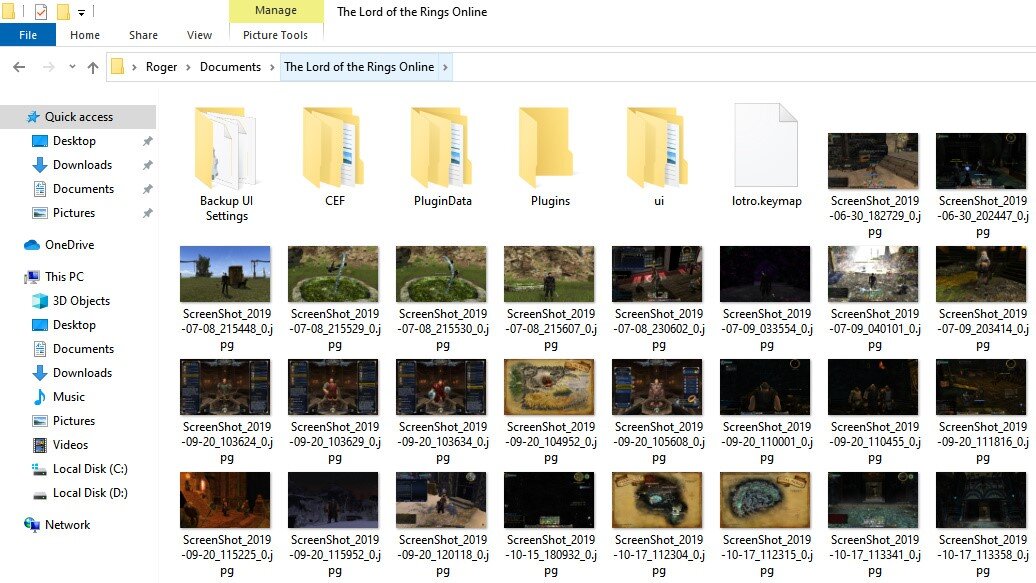This screenshot has width=1036, height=583.
Task: Go up one folder level
Action: tap(92, 67)
